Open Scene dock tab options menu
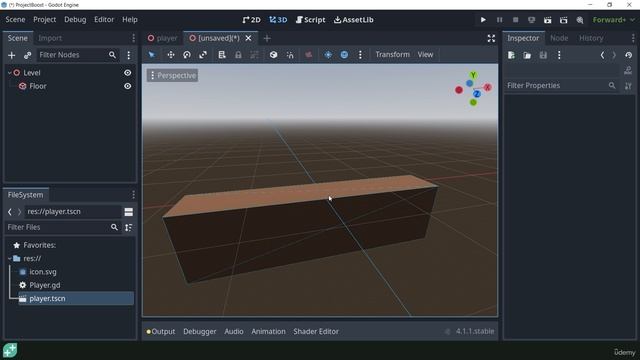This screenshot has height=360, width=640. click(x=133, y=38)
